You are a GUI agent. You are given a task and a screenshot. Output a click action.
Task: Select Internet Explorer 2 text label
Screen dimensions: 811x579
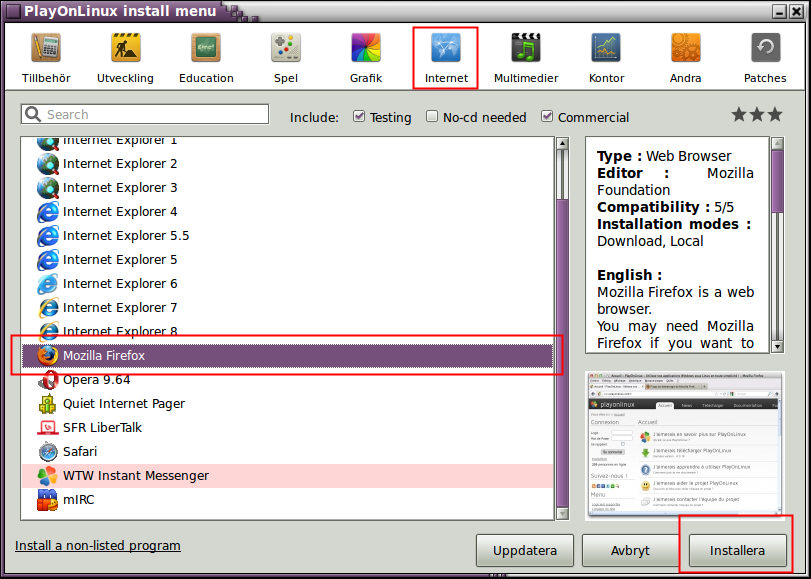tap(120, 164)
